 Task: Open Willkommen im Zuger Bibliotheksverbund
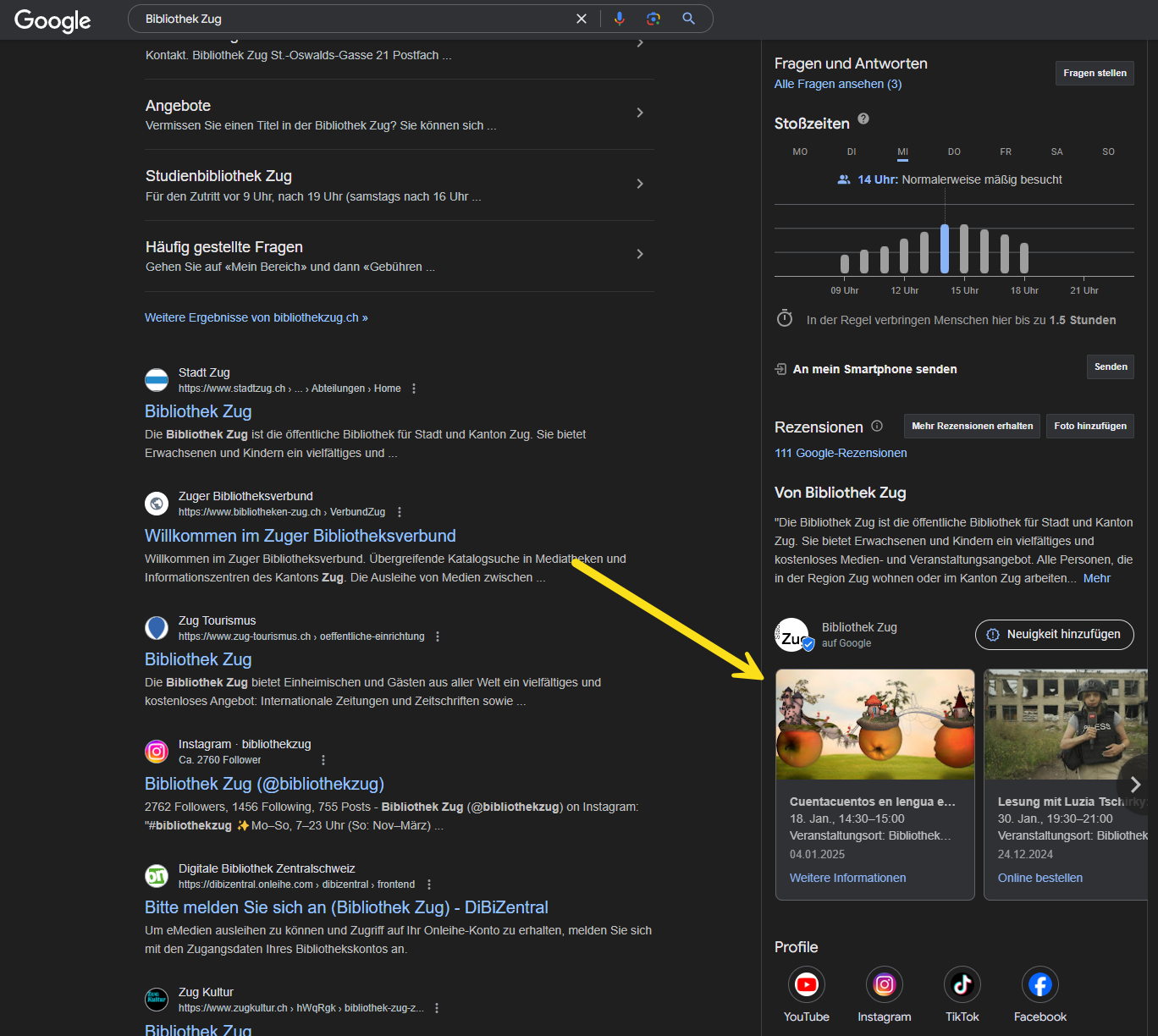pyautogui.click(x=301, y=536)
